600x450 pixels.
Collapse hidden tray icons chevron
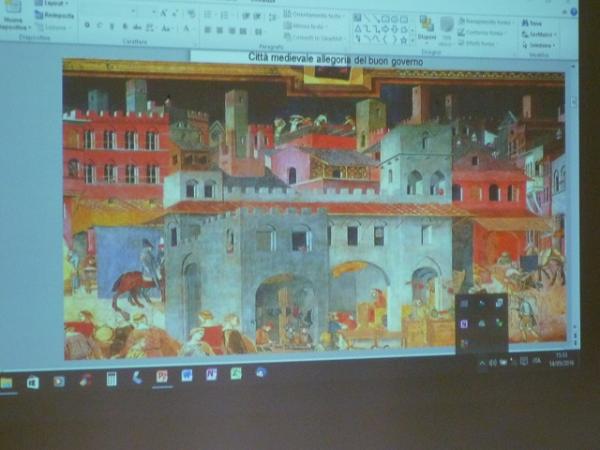(x=483, y=364)
